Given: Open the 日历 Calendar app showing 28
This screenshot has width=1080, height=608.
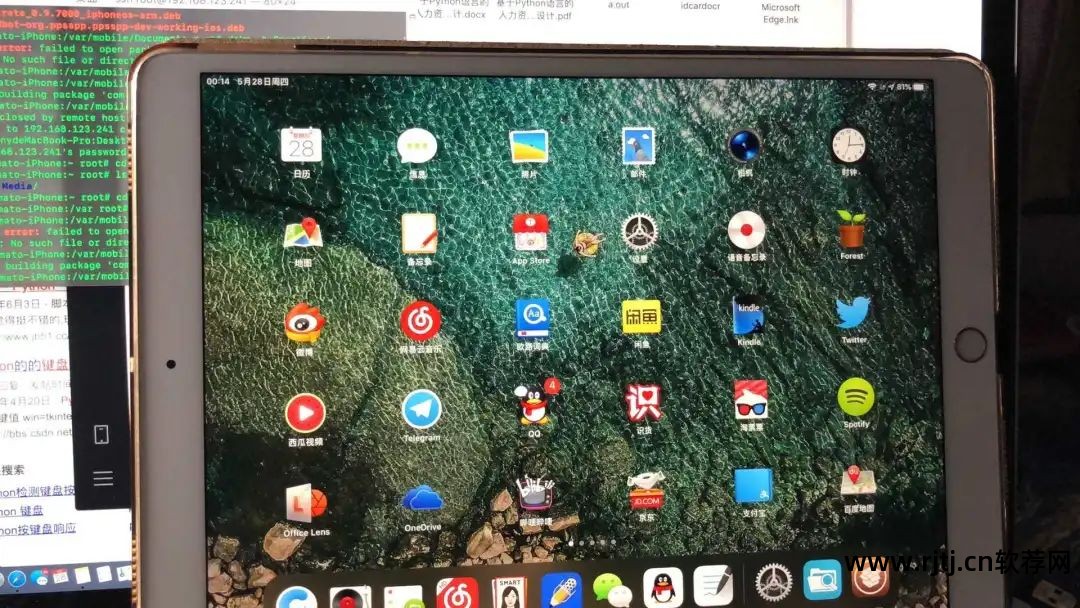Looking at the screenshot, I should pos(301,145).
